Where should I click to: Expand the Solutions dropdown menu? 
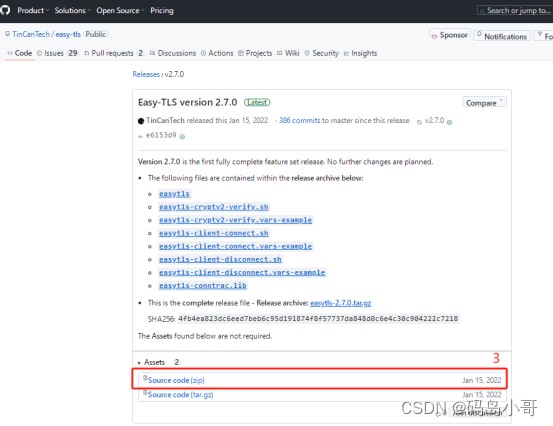pyautogui.click(x=72, y=10)
